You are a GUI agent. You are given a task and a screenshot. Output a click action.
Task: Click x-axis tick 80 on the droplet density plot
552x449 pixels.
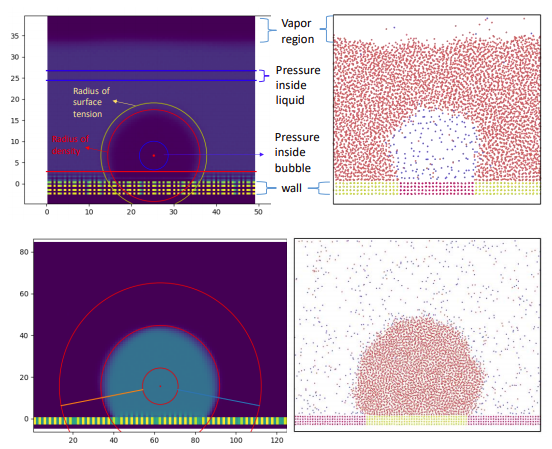click(195, 440)
